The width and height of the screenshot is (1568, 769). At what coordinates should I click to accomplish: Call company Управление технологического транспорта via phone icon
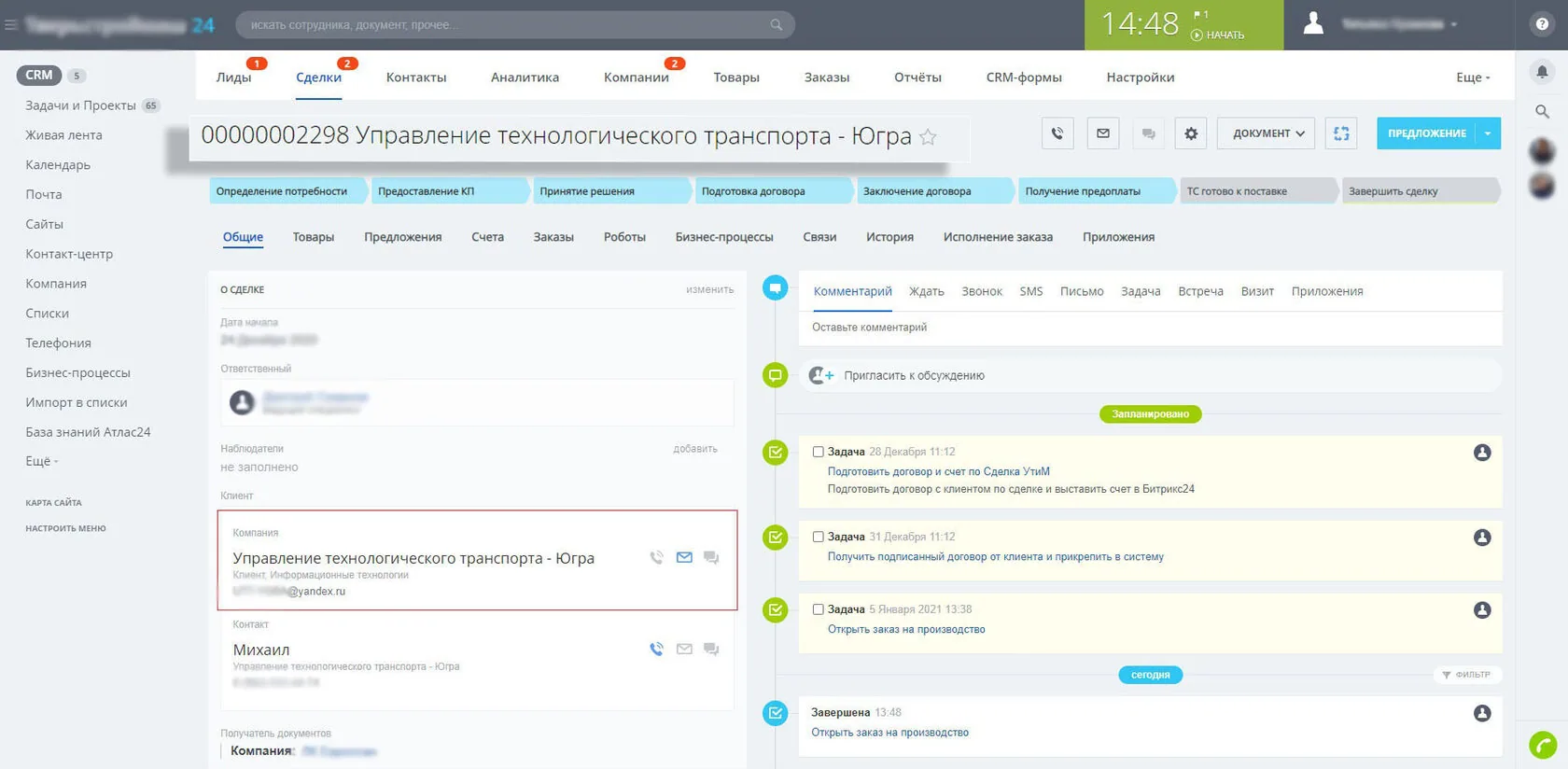click(x=657, y=557)
